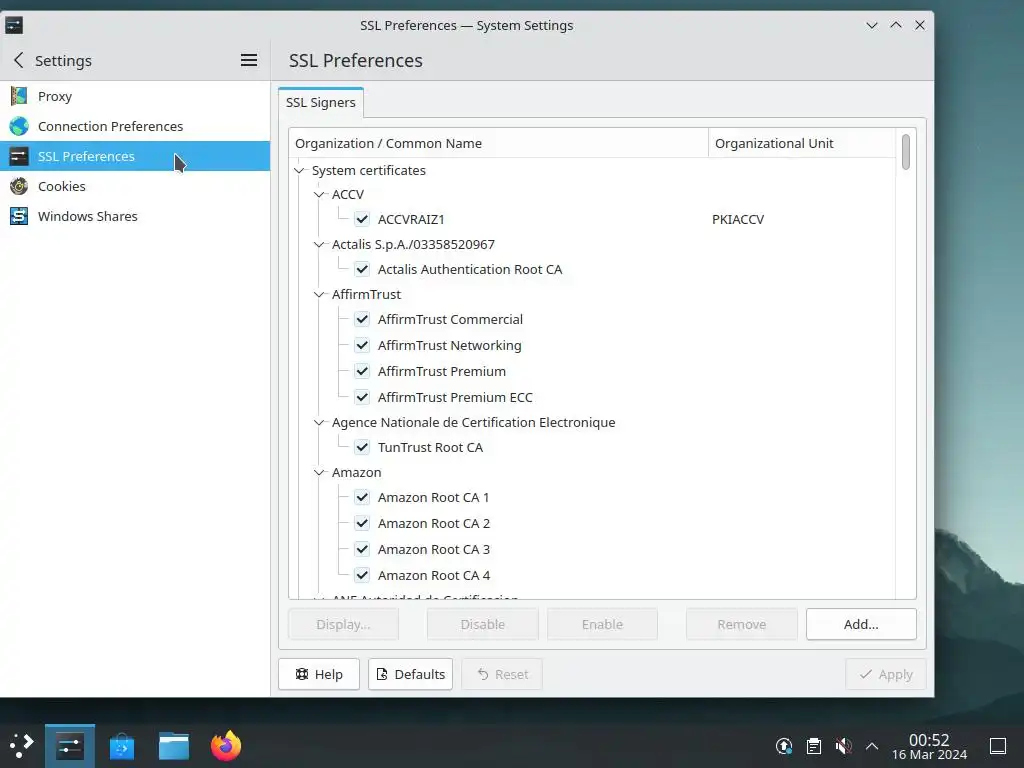Go back using the Settings back arrow
Viewport: 1024px width, 768px height.
point(18,60)
